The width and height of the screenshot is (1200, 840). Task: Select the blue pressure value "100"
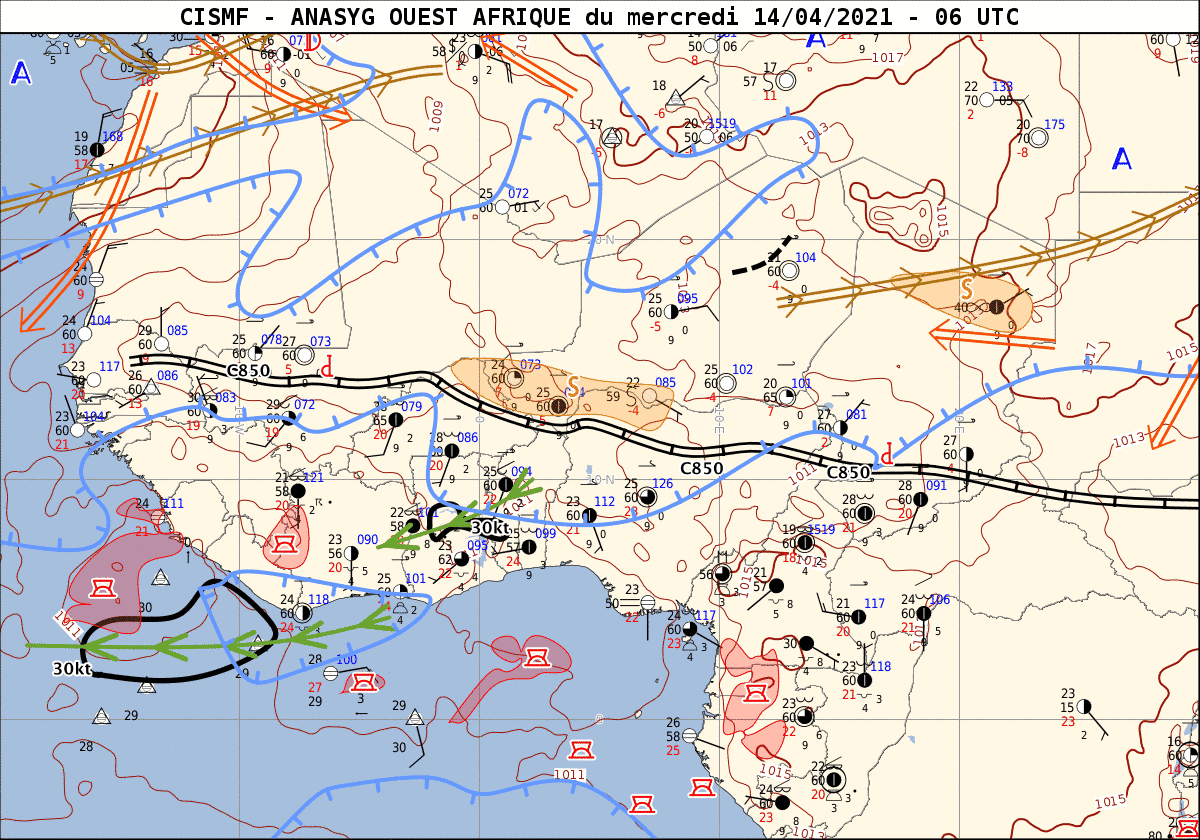pyautogui.click(x=346, y=660)
